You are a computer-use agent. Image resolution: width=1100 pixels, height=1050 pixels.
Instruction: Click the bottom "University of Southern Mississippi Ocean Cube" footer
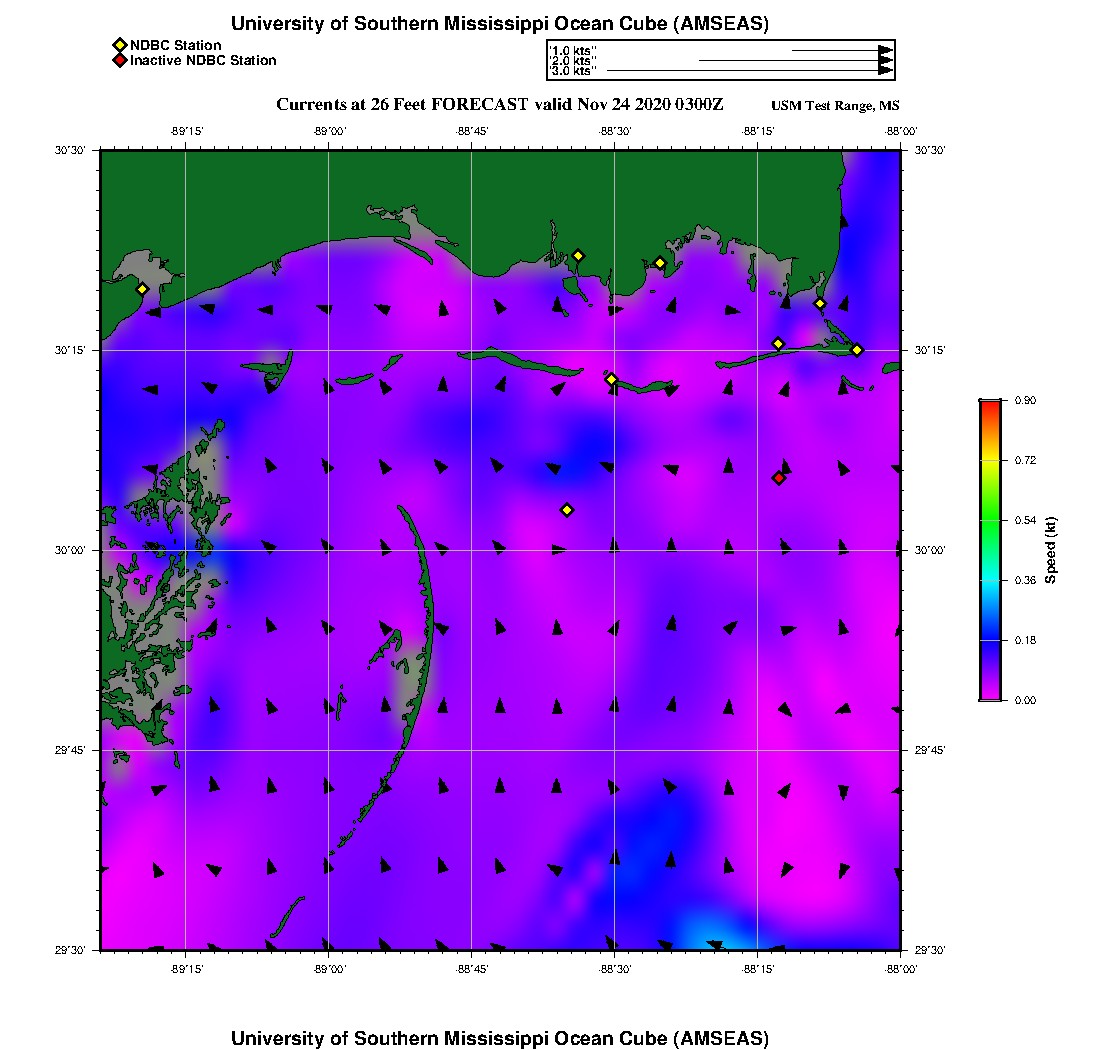(x=500, y=1038)
